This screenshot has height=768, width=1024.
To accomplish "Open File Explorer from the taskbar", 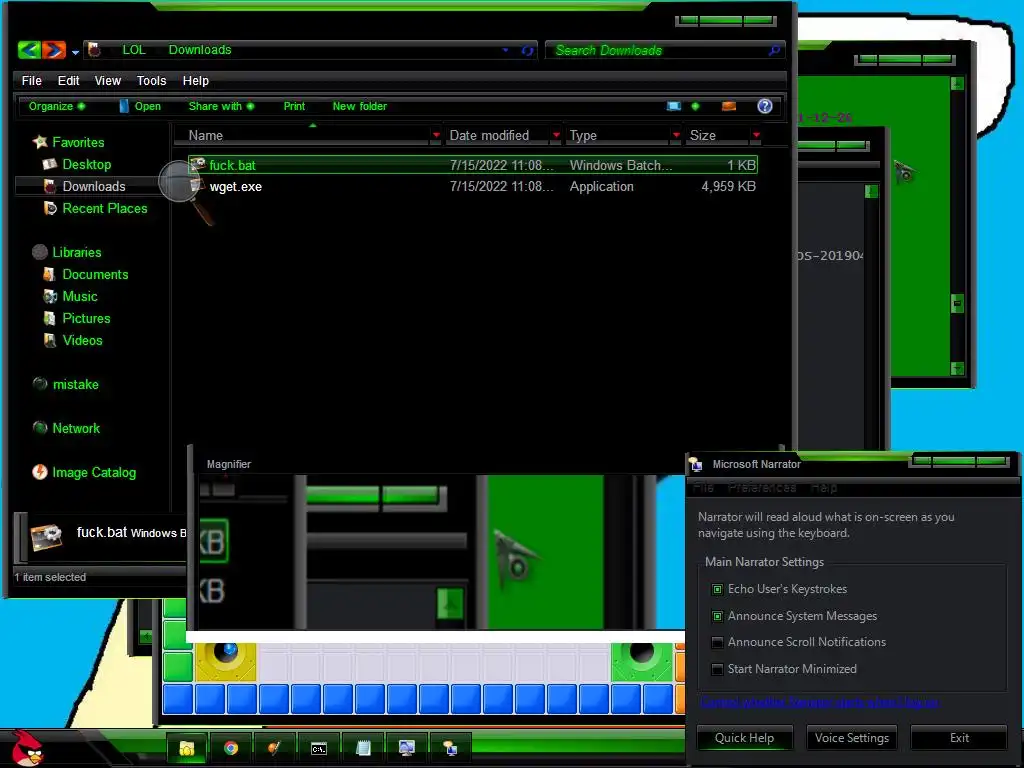I will tap(187, 748).
